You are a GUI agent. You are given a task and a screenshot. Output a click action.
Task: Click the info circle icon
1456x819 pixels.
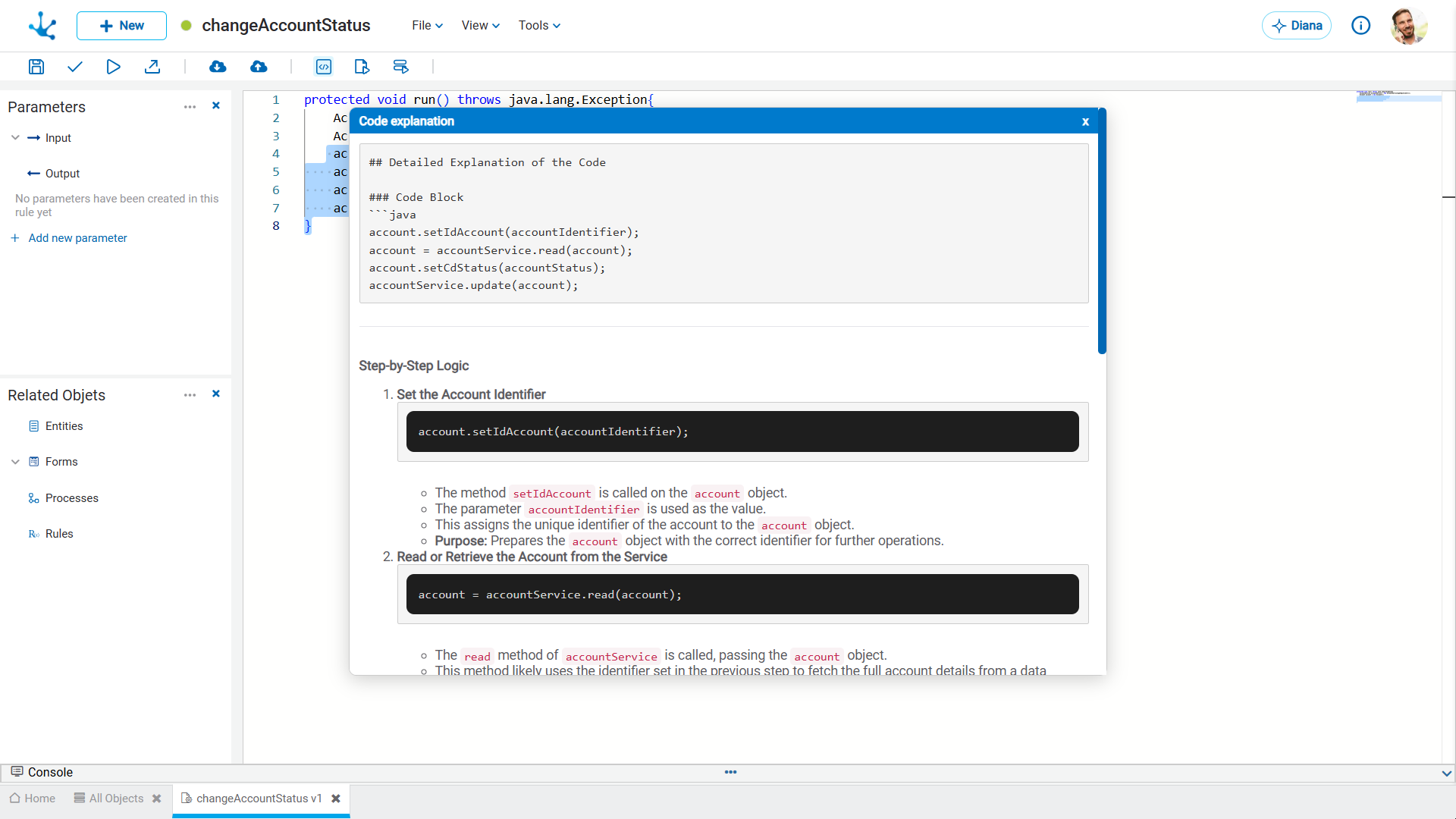click(x=1360, y=26)
